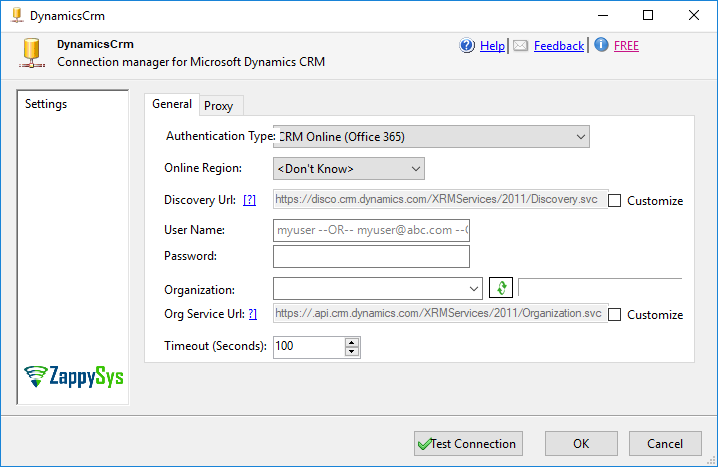Click the blue Help question mark icon
The height and width of the screenshot is (467, 718).
click(x=467, y=45)
